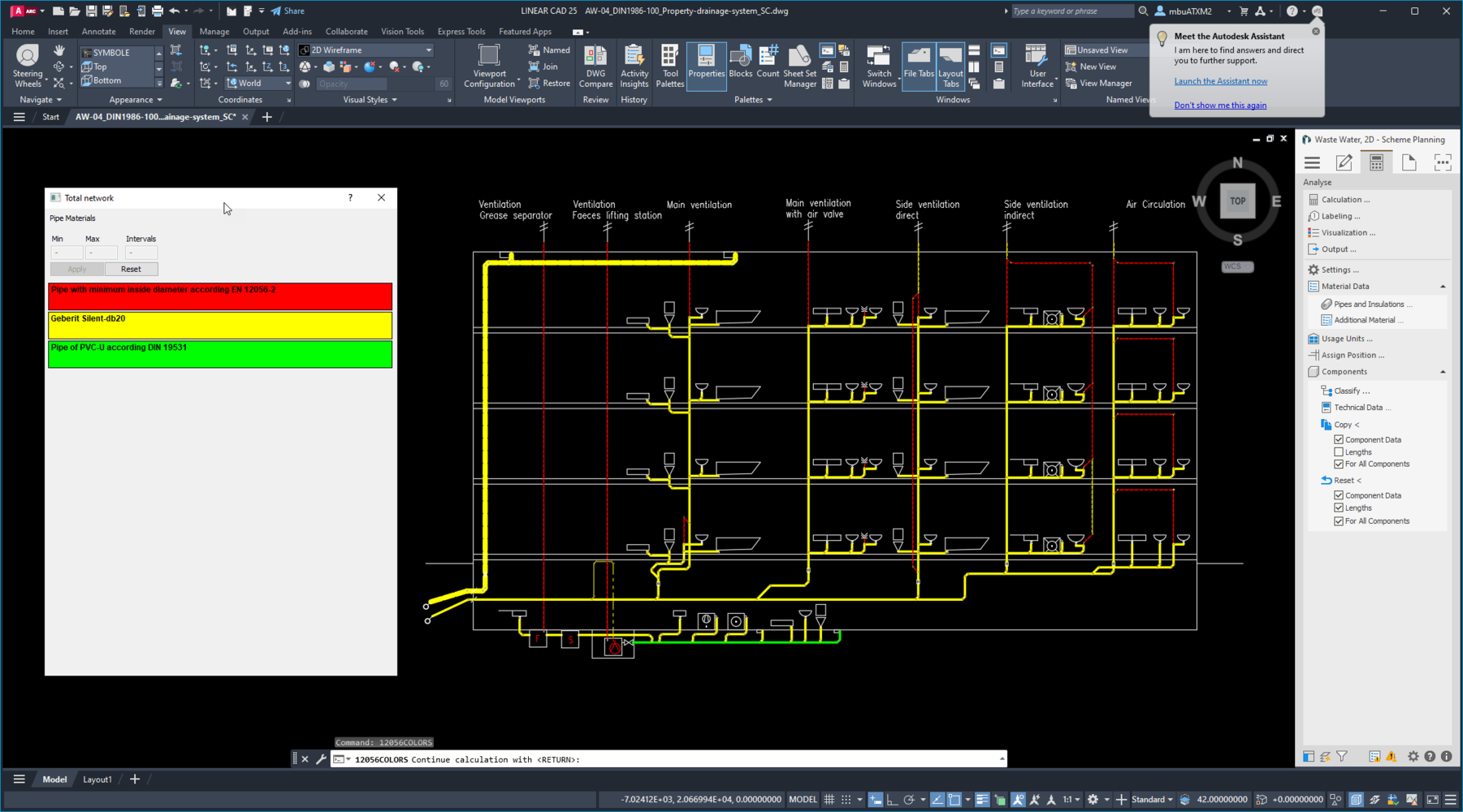Expand Visual Styles panel dropdown

tap(370, 100)
